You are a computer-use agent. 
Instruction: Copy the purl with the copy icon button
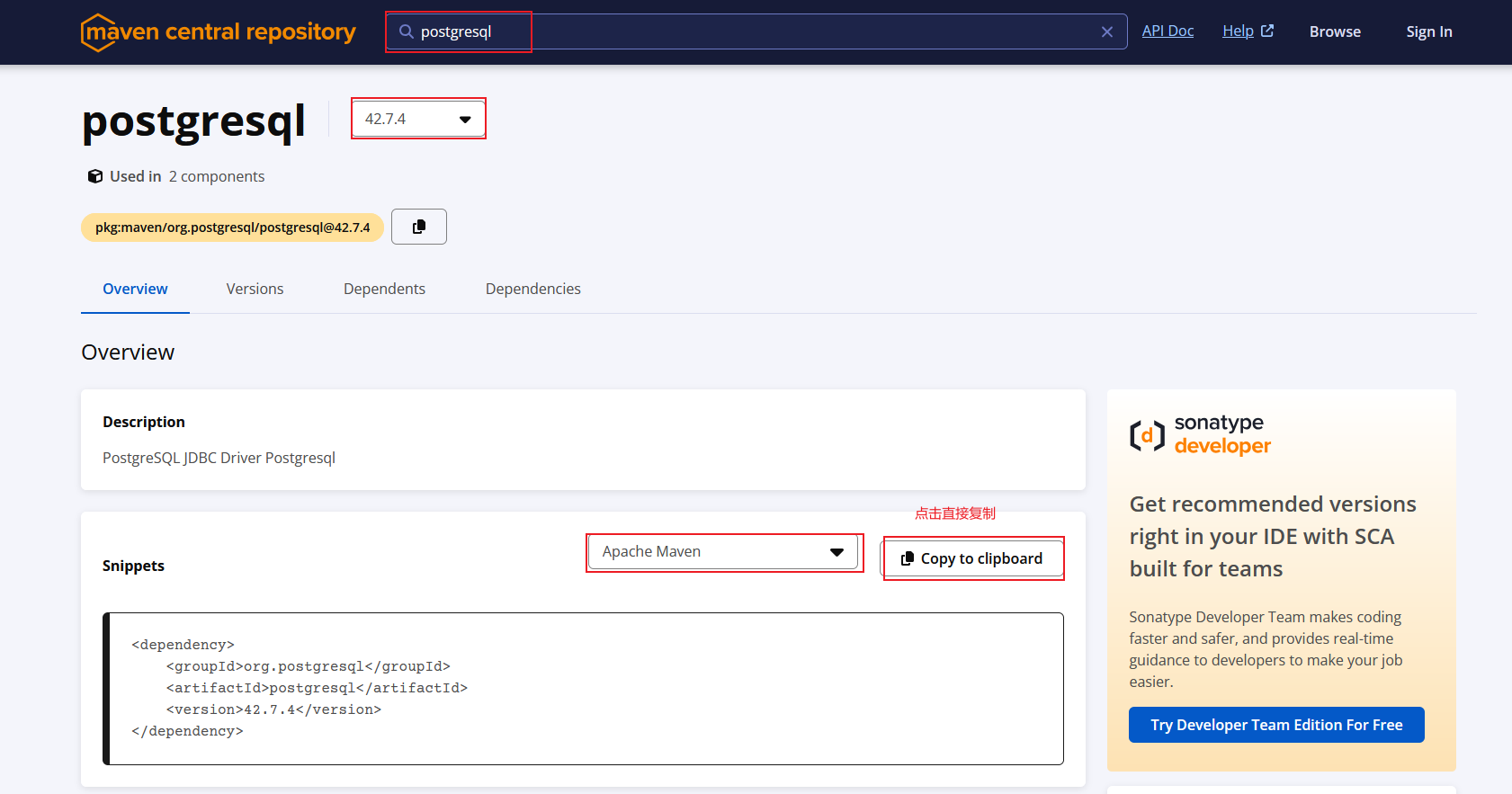[x=419, y=227]
